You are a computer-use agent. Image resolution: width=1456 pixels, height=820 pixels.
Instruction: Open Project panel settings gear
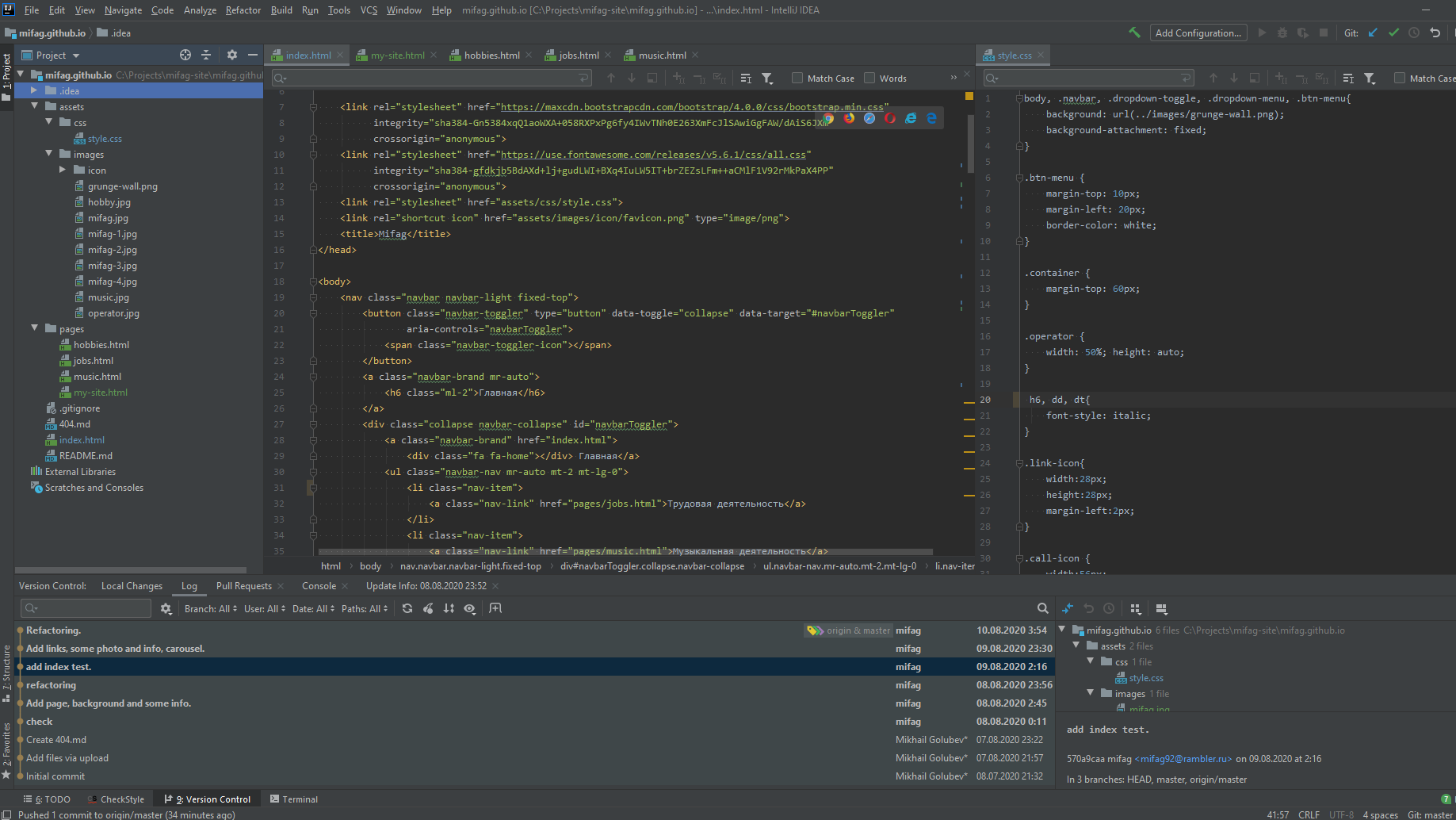(231, 55)
